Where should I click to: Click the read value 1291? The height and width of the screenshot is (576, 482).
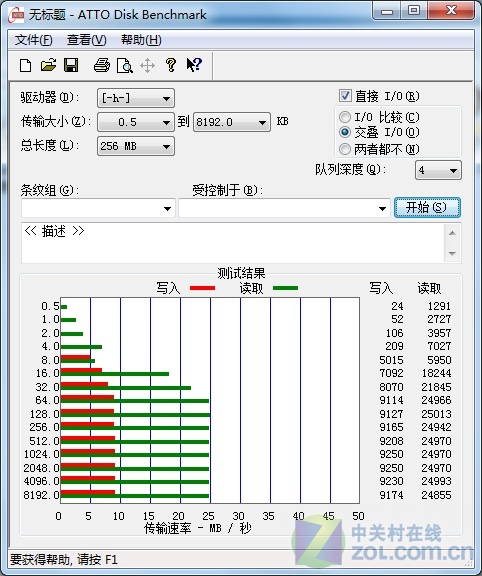[439, 306]
